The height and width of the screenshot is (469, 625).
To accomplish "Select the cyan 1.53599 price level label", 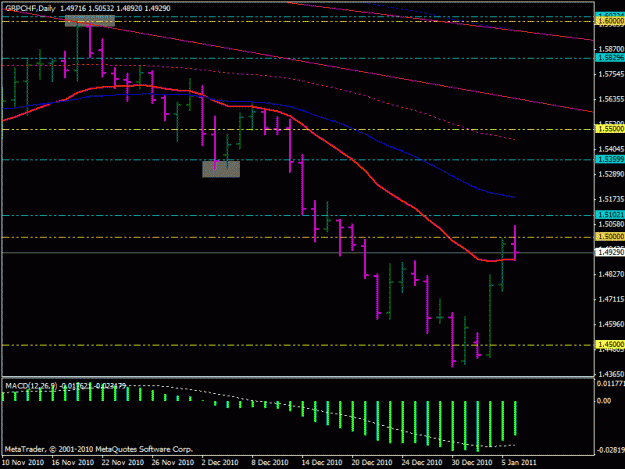I will (x=610, y=159).
